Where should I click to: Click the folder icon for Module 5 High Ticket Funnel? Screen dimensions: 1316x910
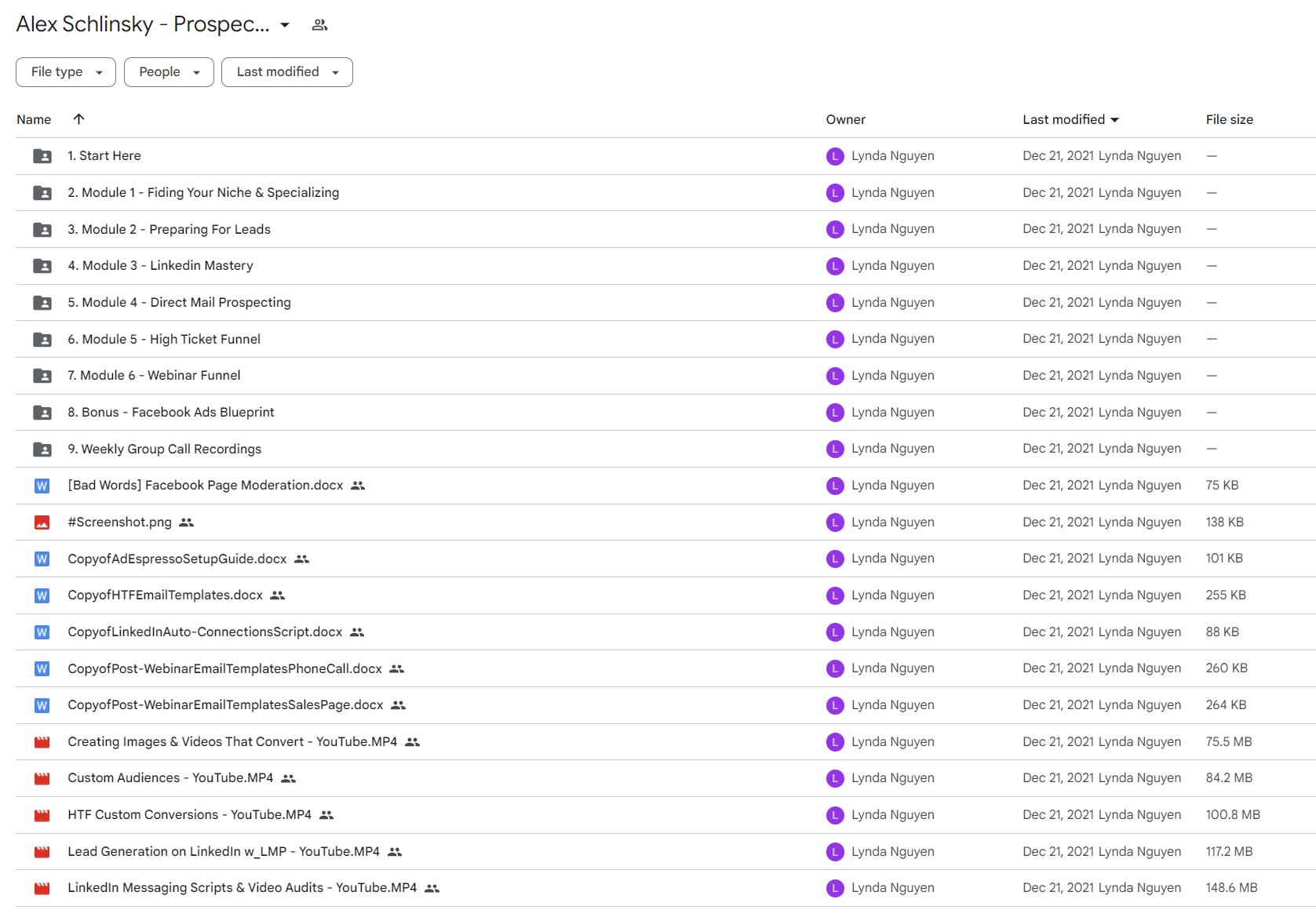42,340
